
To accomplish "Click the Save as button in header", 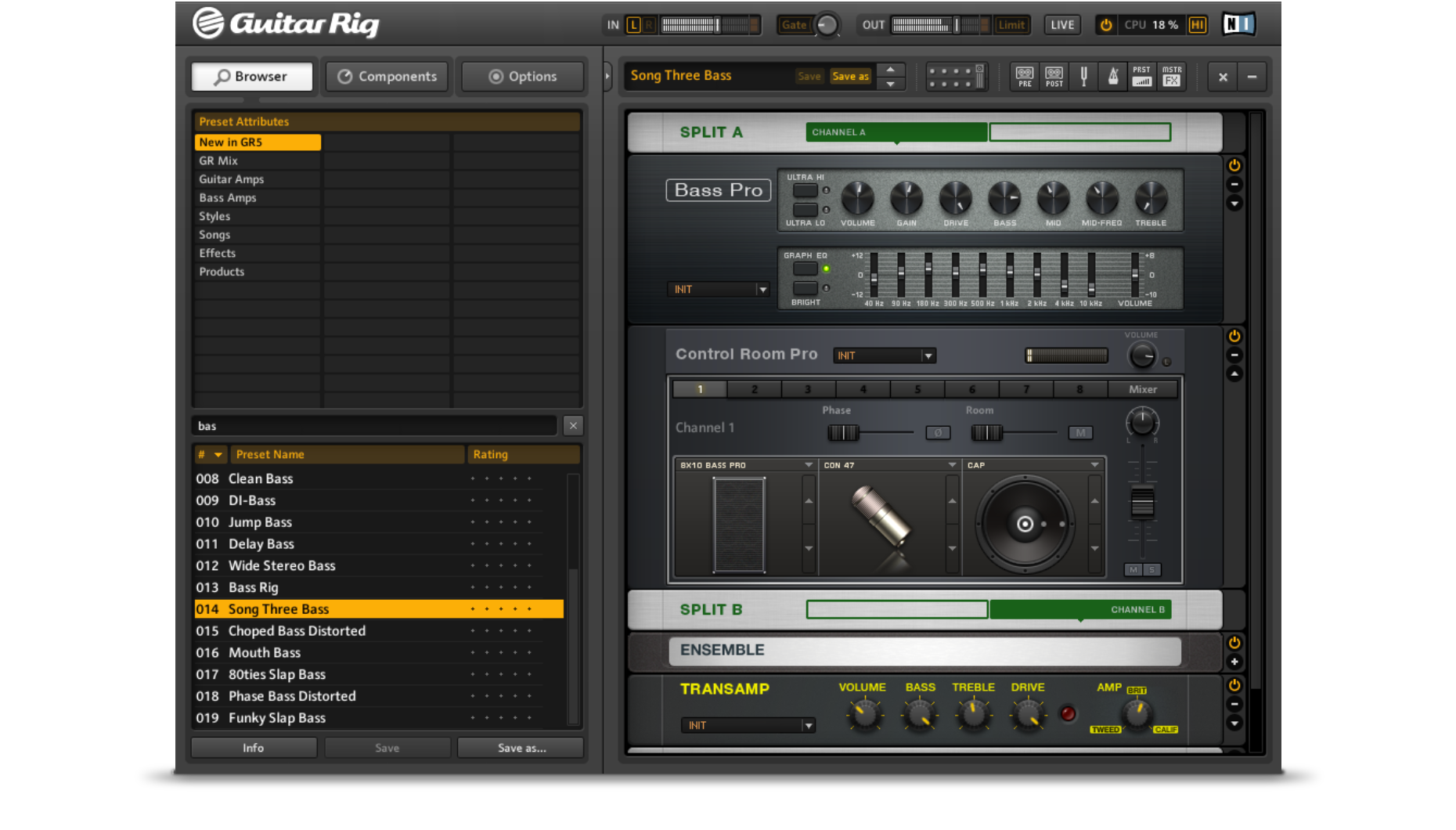I will (850, 76).
